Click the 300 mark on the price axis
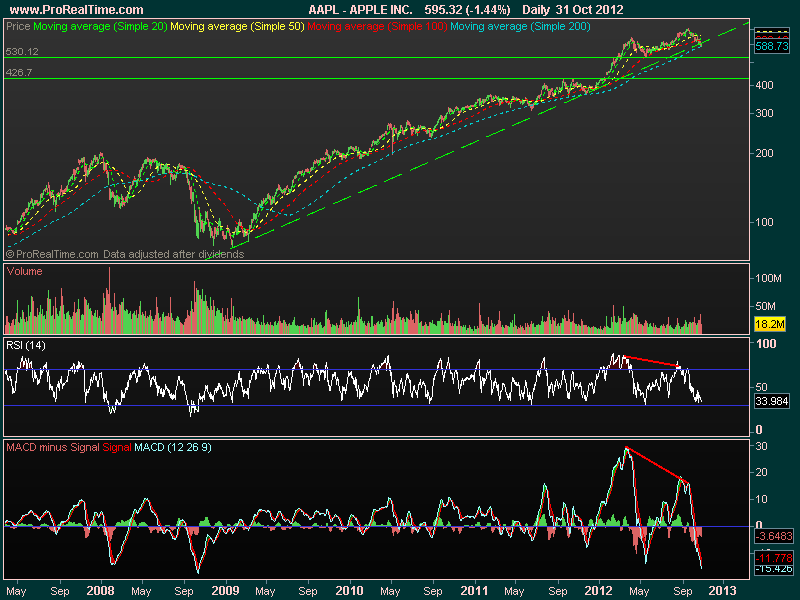Viewport: 800px width, 600px height. 764,113
